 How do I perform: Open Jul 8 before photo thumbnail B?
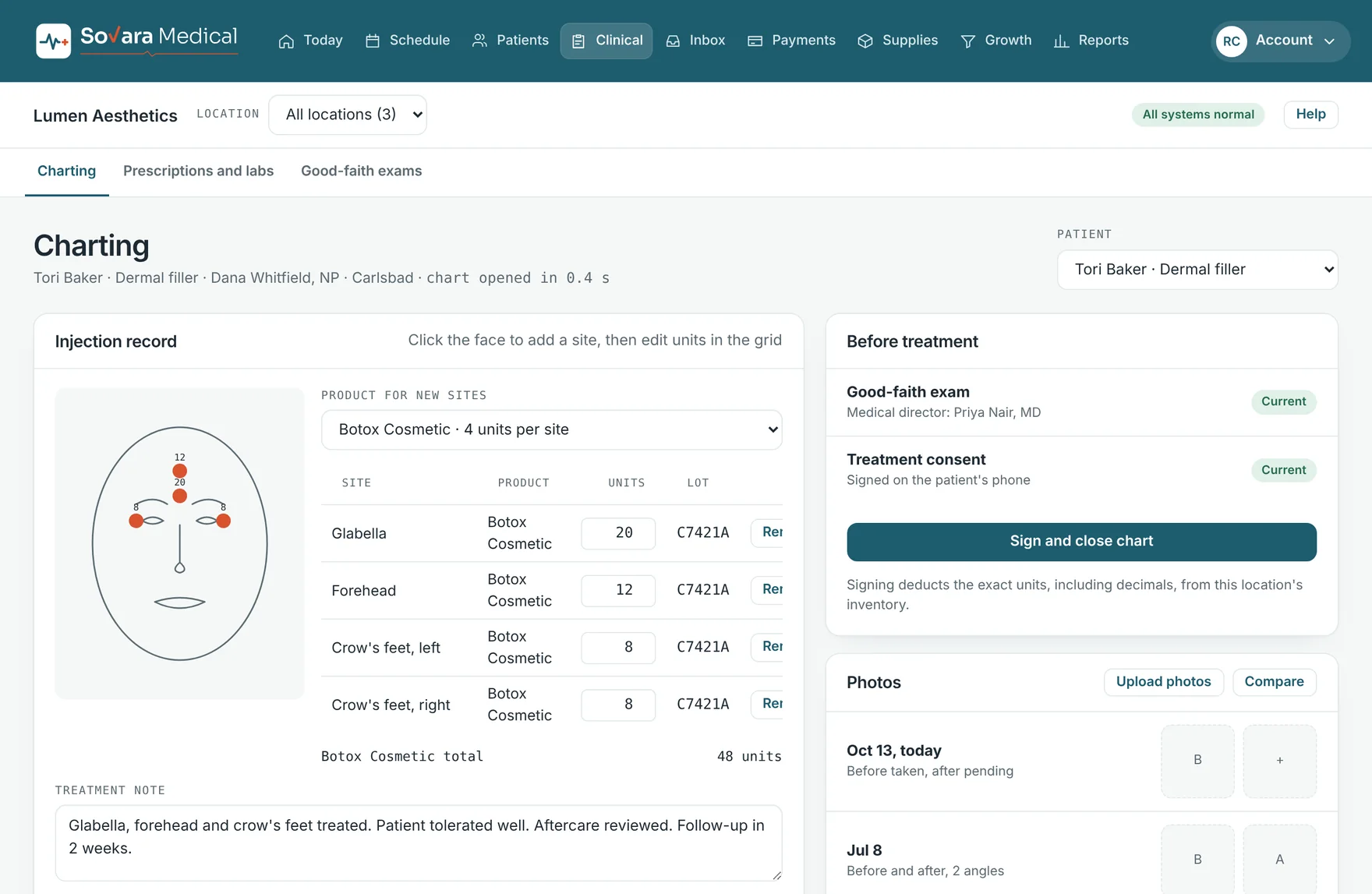[x=1197, y=859]
